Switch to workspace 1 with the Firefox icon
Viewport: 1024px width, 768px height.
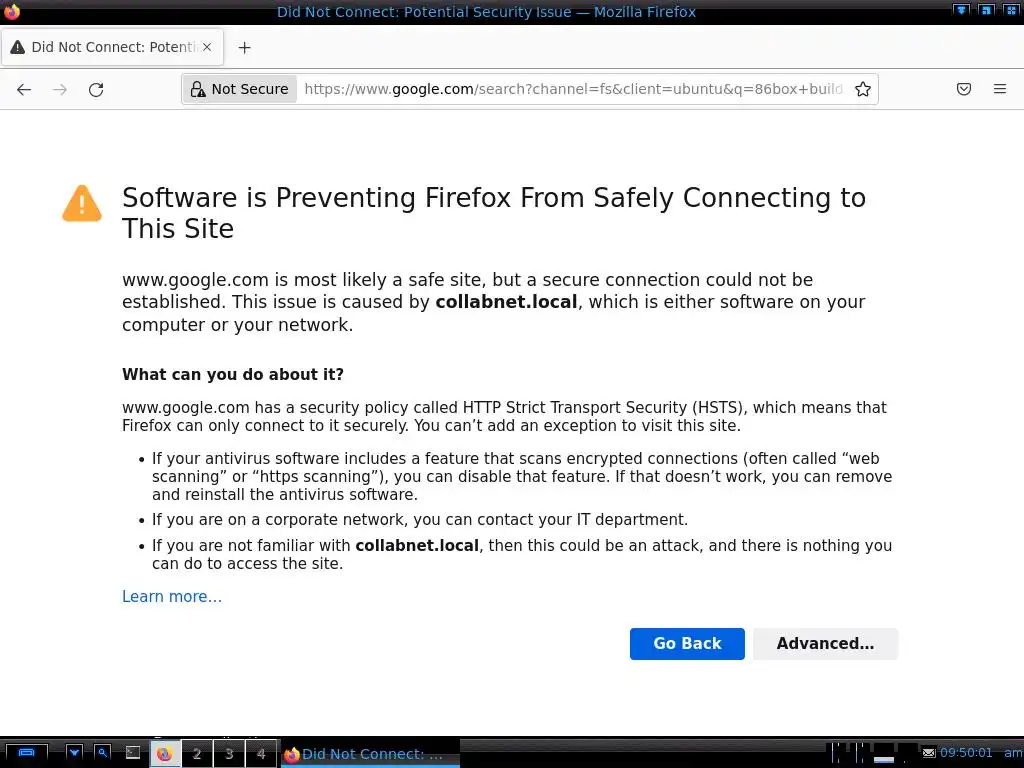pyautogui.click(x=165, y=754)
